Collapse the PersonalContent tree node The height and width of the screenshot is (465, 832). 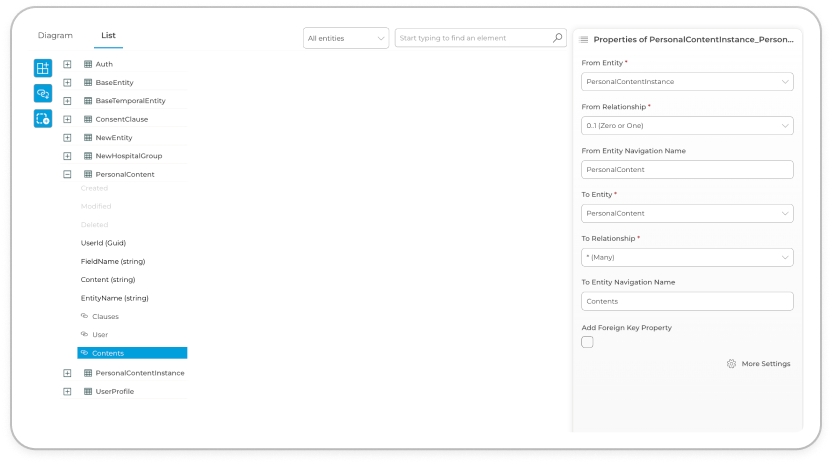(67, 174)
